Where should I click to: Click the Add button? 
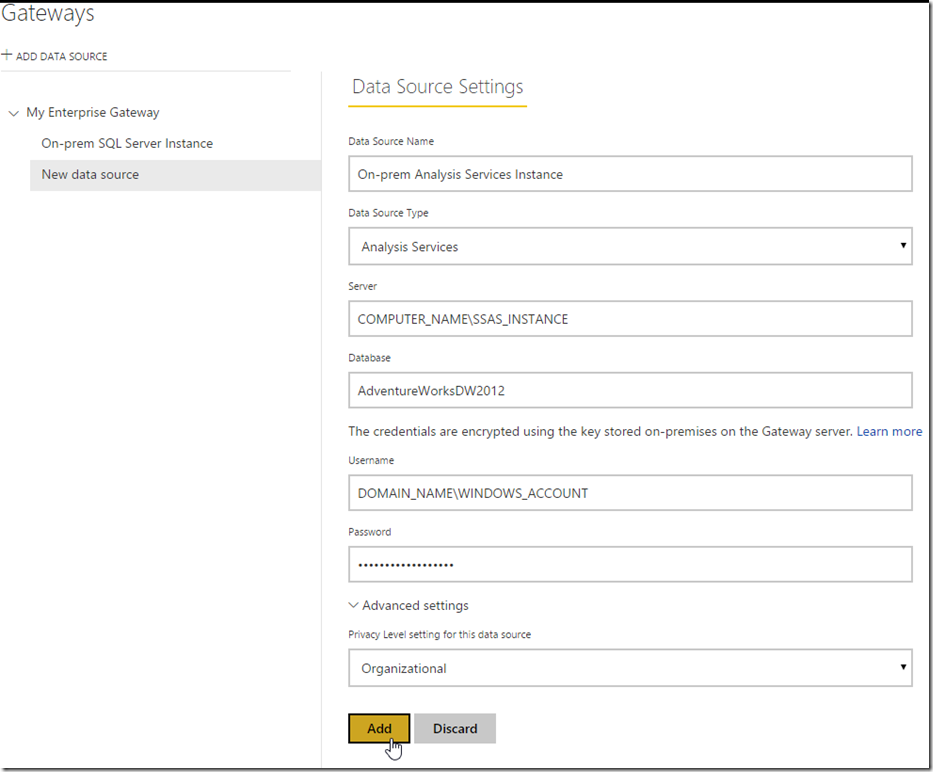pyautogui.click(x=379, y=729)
